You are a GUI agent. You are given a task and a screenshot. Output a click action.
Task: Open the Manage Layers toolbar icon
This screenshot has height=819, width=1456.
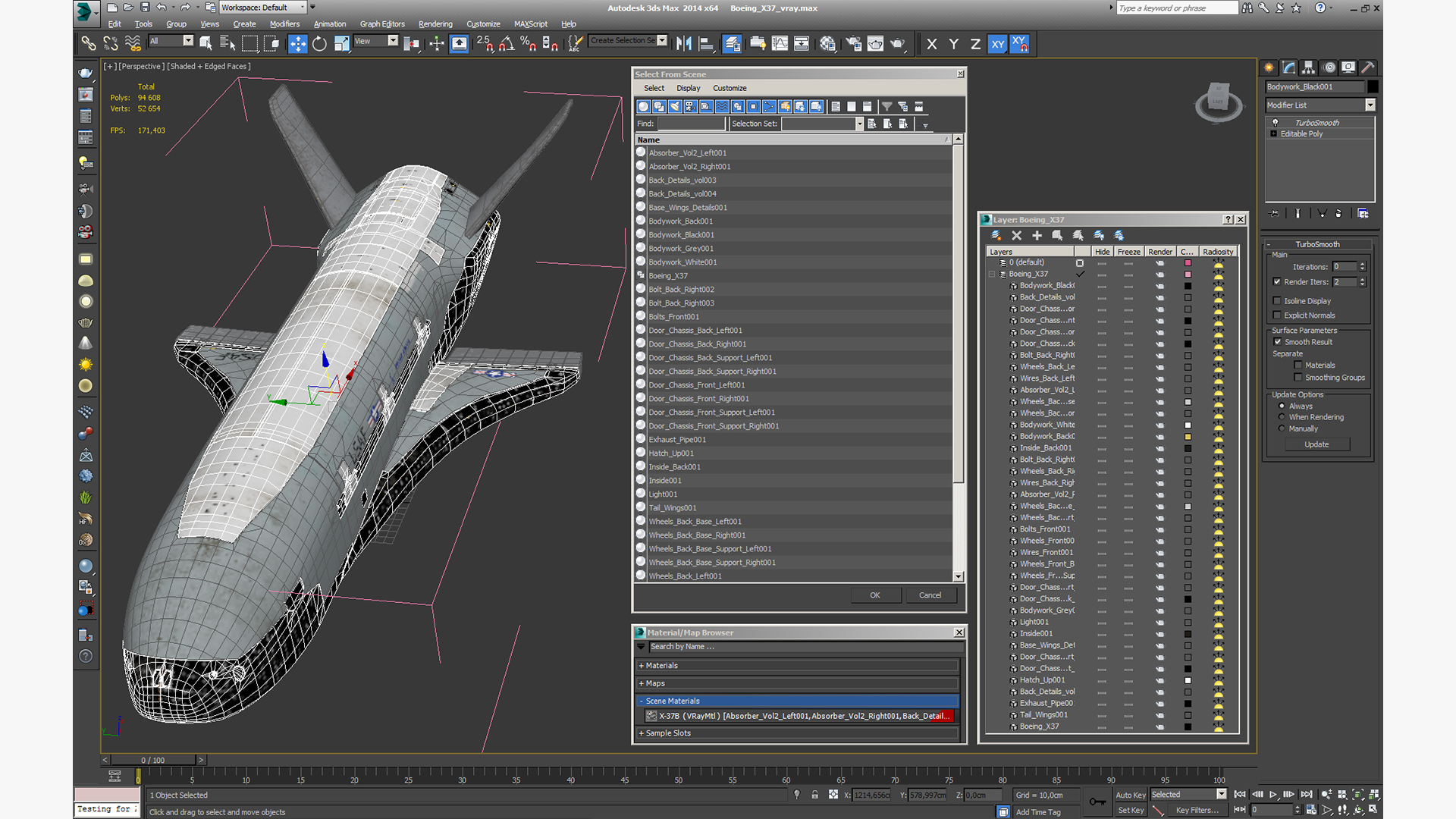click(732, 44)
